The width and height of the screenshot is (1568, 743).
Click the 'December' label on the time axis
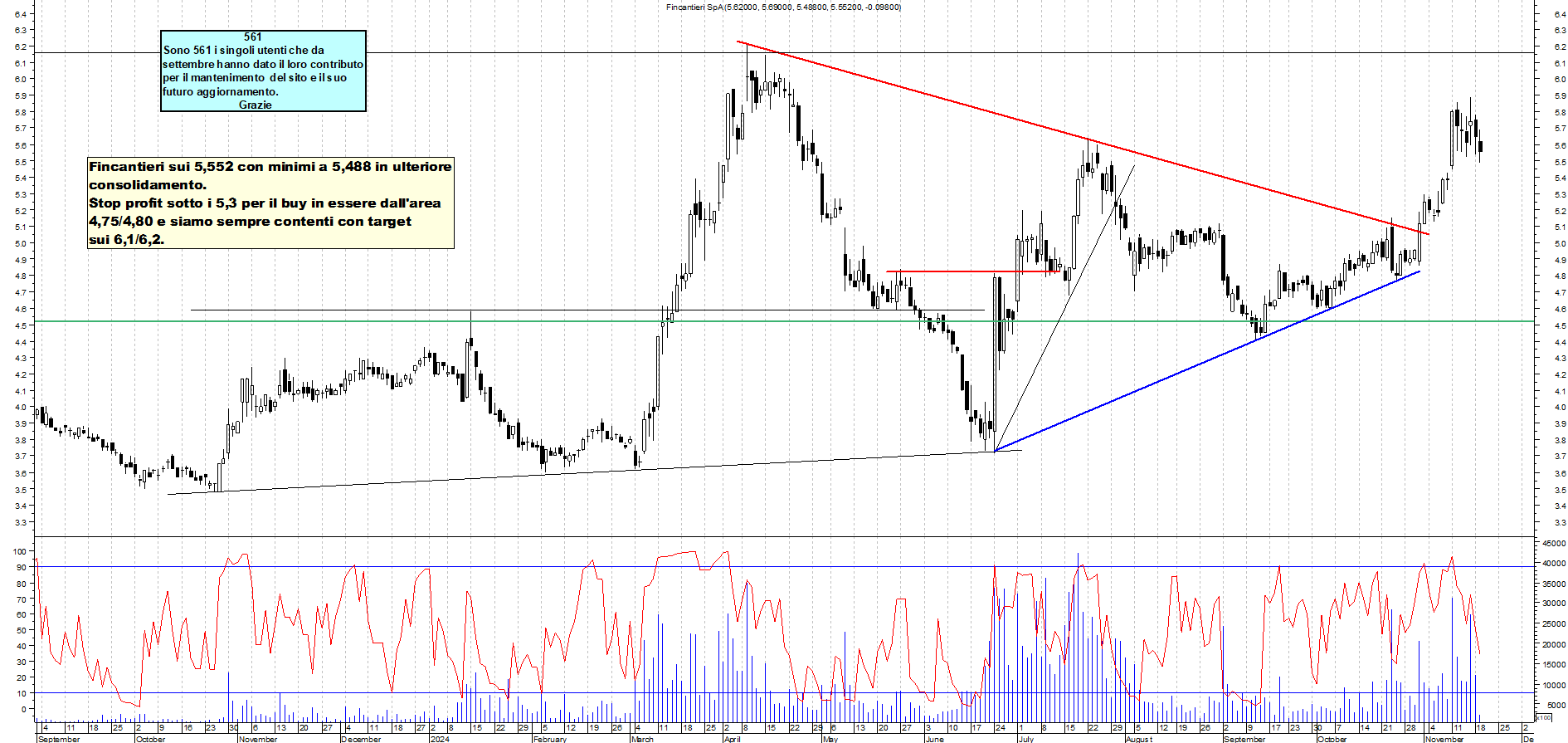tap(362, 739)
